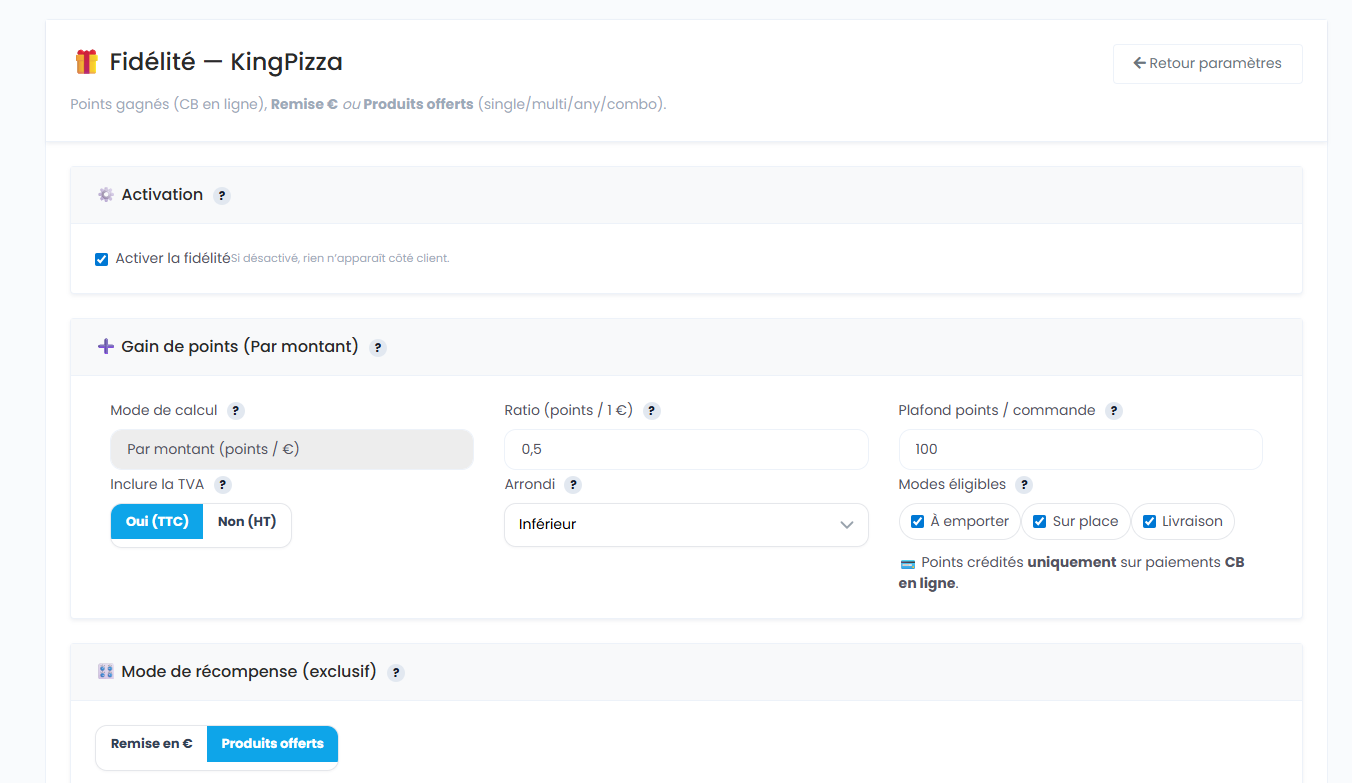Open help for Gain de points section
1352x783 pixels.
coord(377,348)
